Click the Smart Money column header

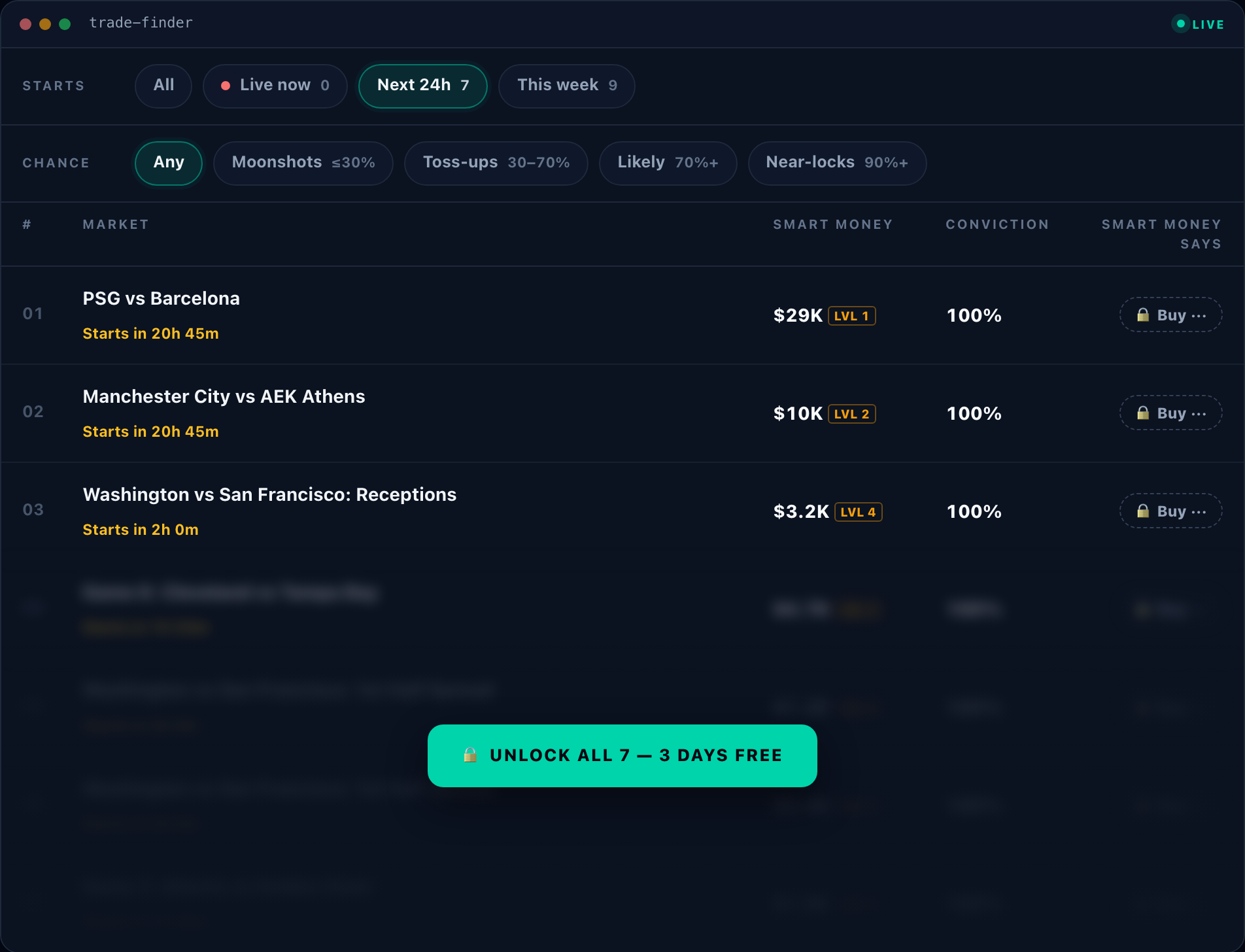tap(833, 225)
